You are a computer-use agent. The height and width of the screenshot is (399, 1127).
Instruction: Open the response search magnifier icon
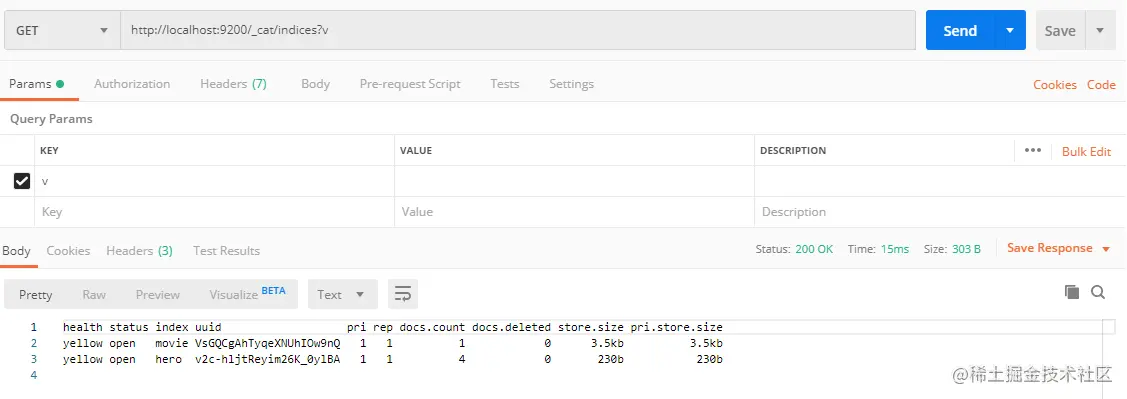1098,291
